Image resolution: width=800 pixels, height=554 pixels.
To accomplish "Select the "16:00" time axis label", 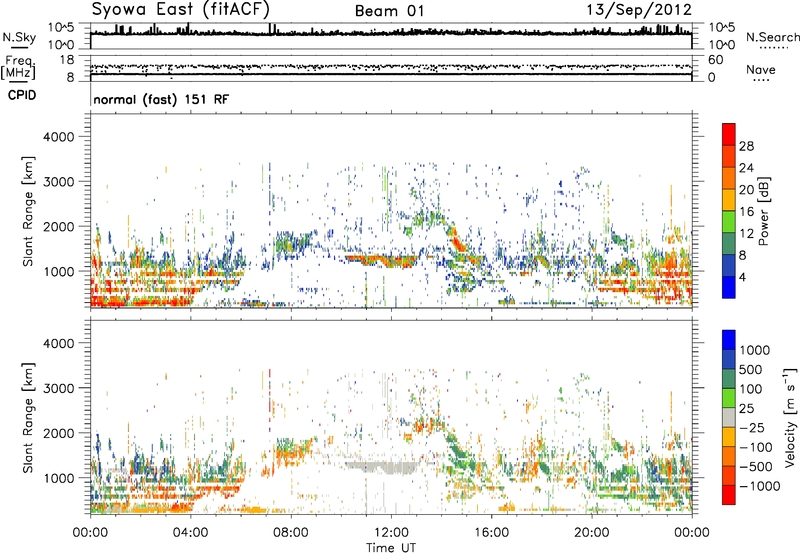I will click(x=491, y=533).
